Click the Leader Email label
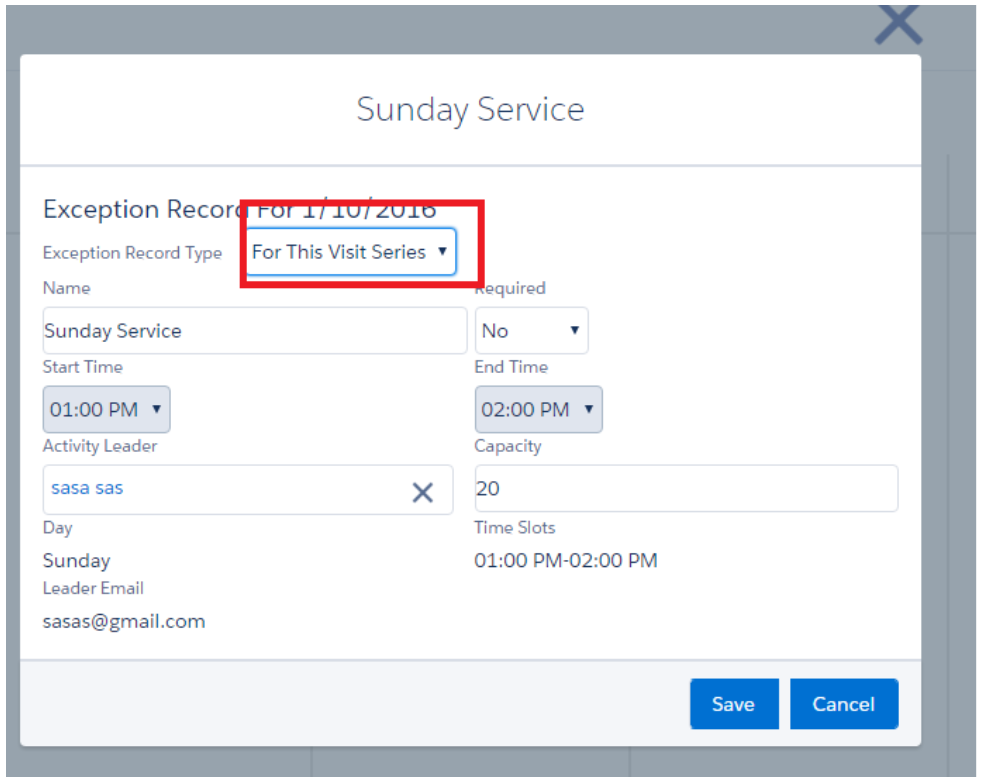Viewport: 982px width, 781px height. click(x=93, y=588)
